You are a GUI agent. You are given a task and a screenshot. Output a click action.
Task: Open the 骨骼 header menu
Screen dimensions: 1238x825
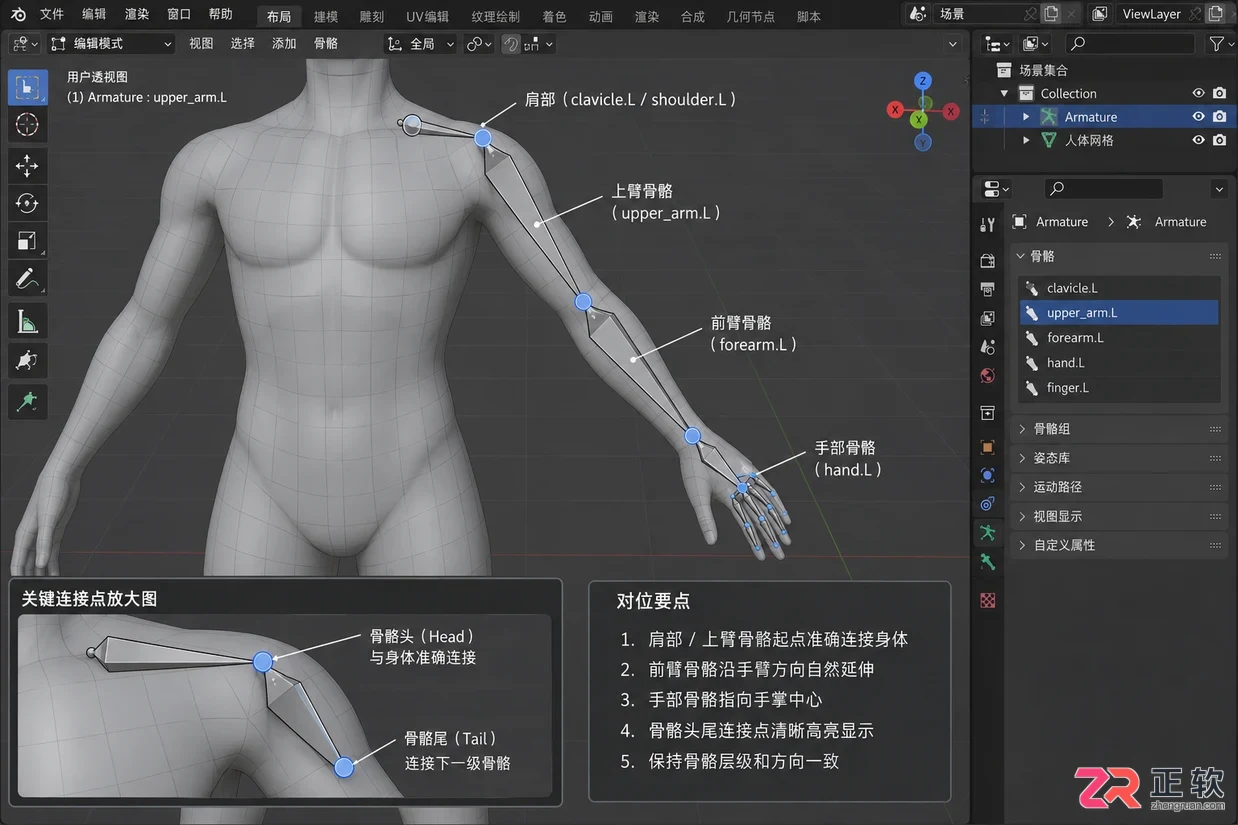click(x=326, y=44)
